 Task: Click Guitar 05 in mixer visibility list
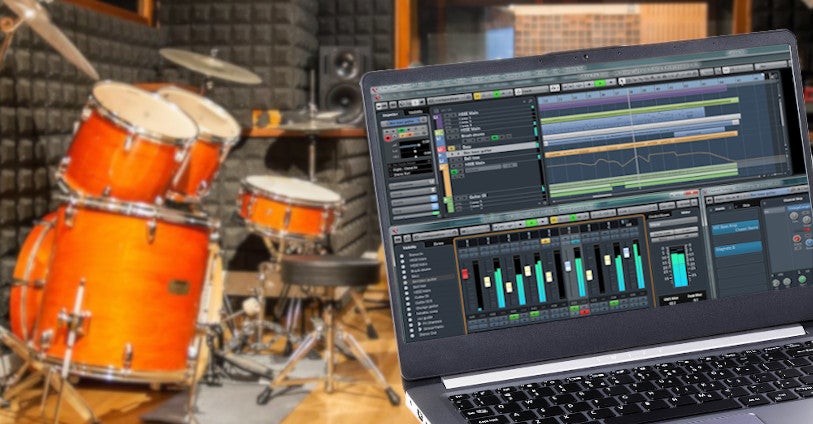pyautogui.click(x=421, y=298)
